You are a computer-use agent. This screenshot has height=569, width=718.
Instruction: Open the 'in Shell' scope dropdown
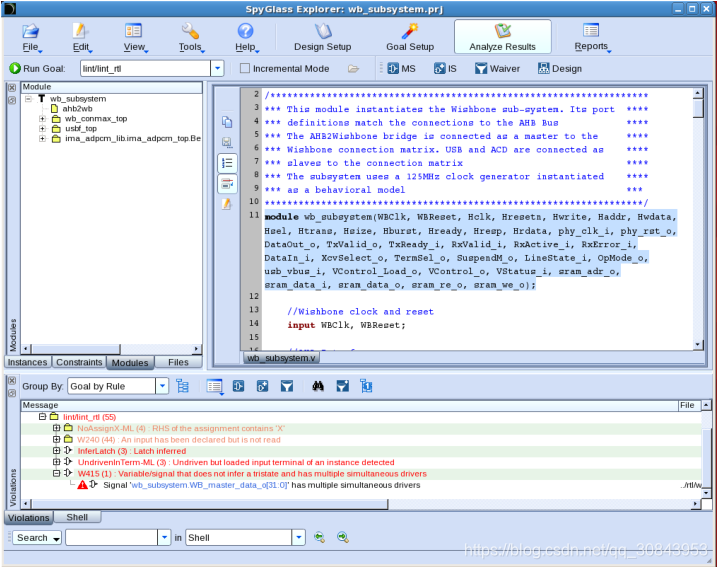coord(299,537)
